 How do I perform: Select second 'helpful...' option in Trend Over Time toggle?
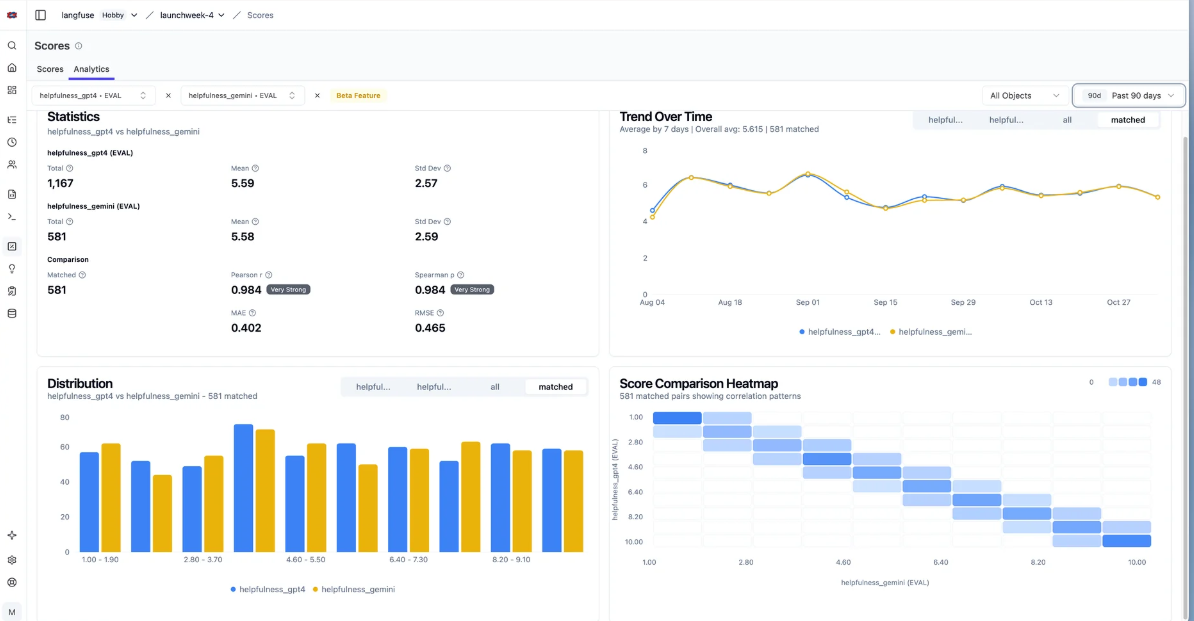(1006, 119)
